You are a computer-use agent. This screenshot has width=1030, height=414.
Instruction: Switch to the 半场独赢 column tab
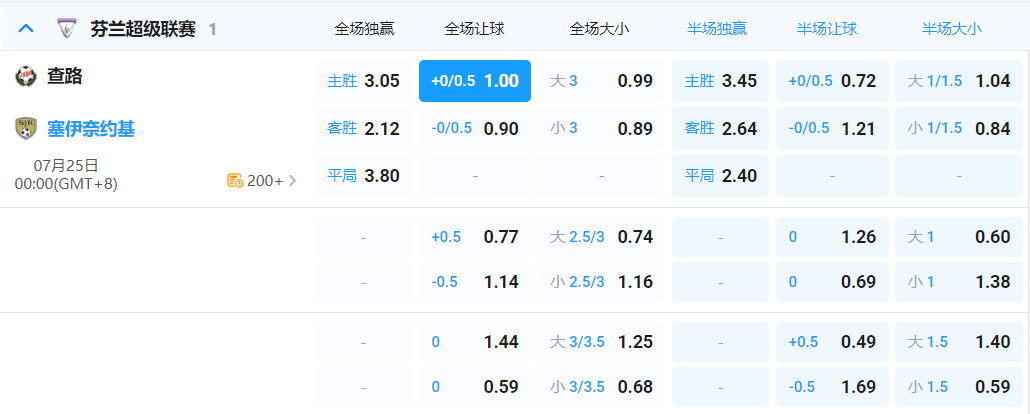(717, 29)
